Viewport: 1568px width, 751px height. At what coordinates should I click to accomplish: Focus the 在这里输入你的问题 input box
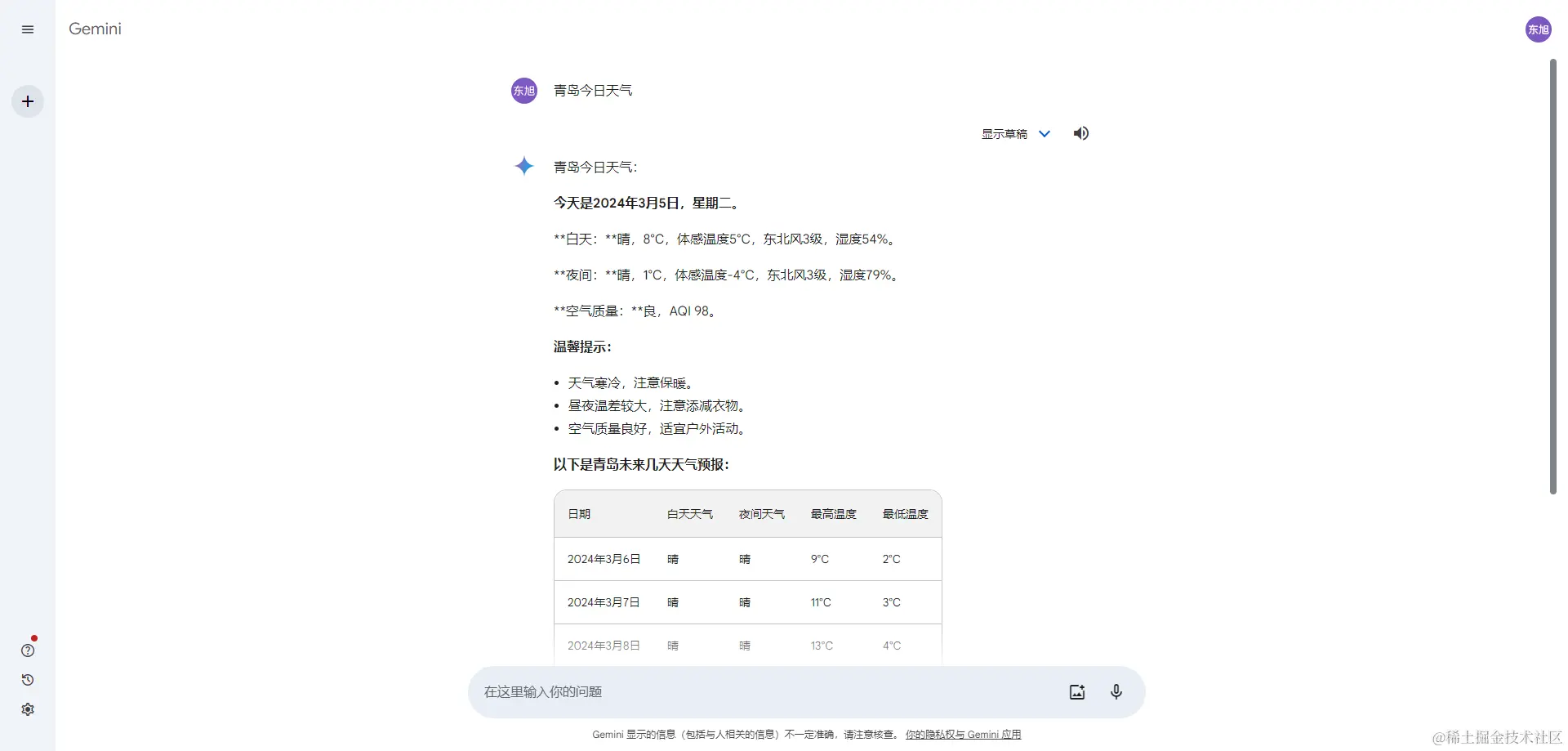[768, 692]
